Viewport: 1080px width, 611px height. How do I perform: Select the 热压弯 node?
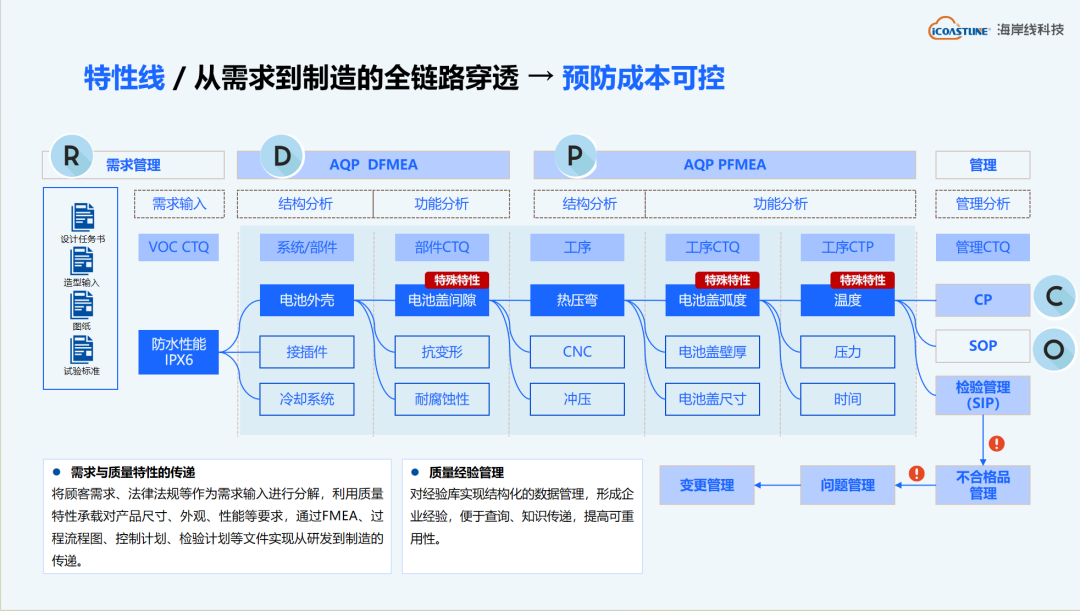[577, 300]
